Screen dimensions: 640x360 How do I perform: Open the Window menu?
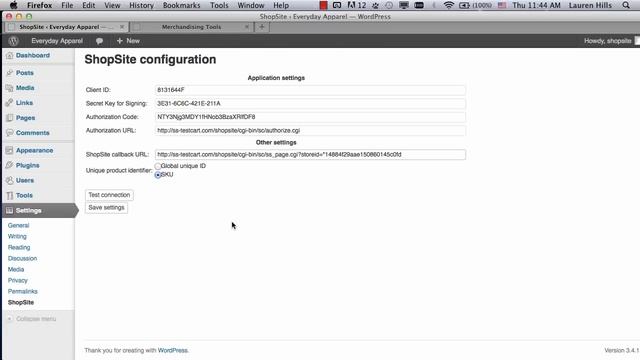coord(251,5)
